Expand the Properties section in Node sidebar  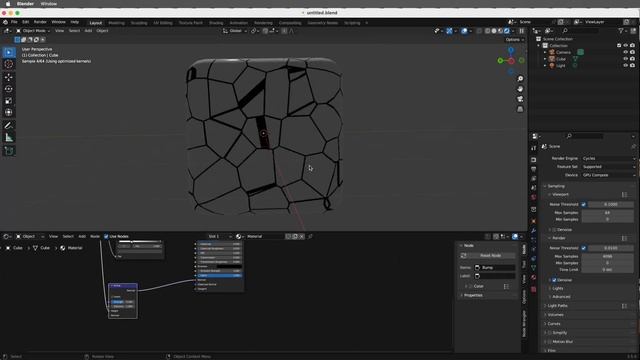tap(473, 295)
